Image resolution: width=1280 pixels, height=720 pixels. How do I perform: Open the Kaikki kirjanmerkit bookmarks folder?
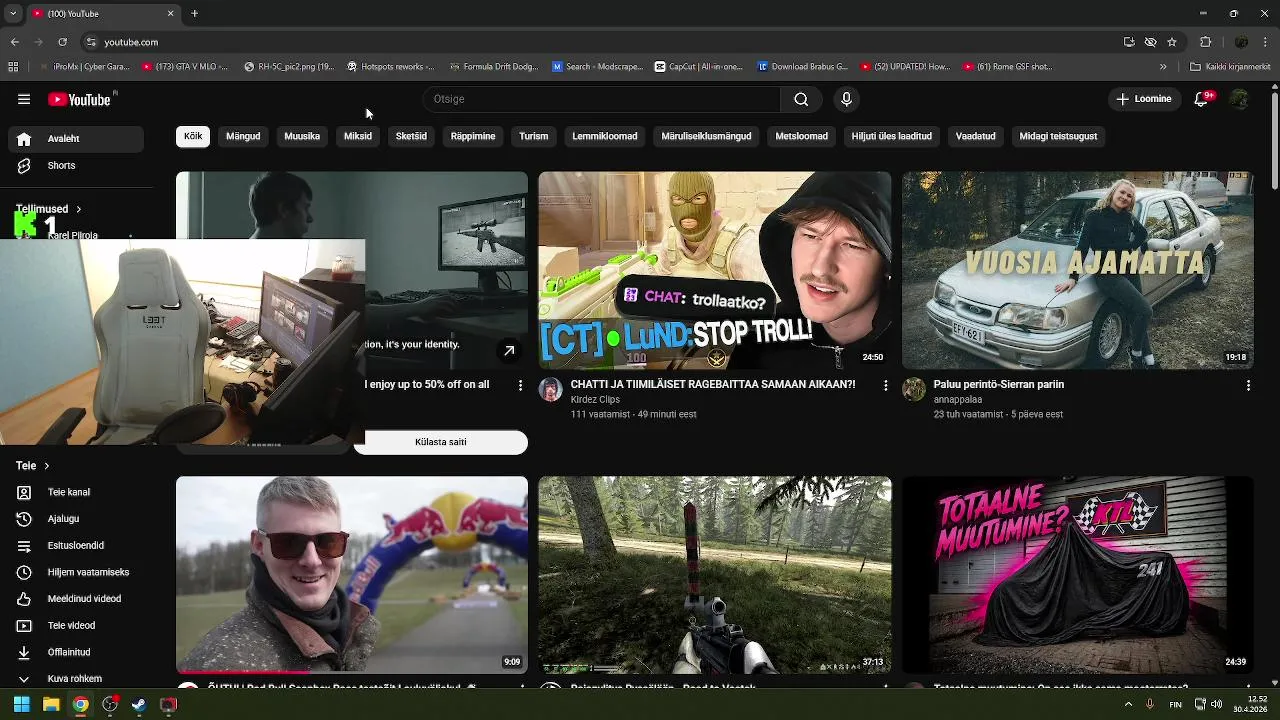tap(1230, 67)
